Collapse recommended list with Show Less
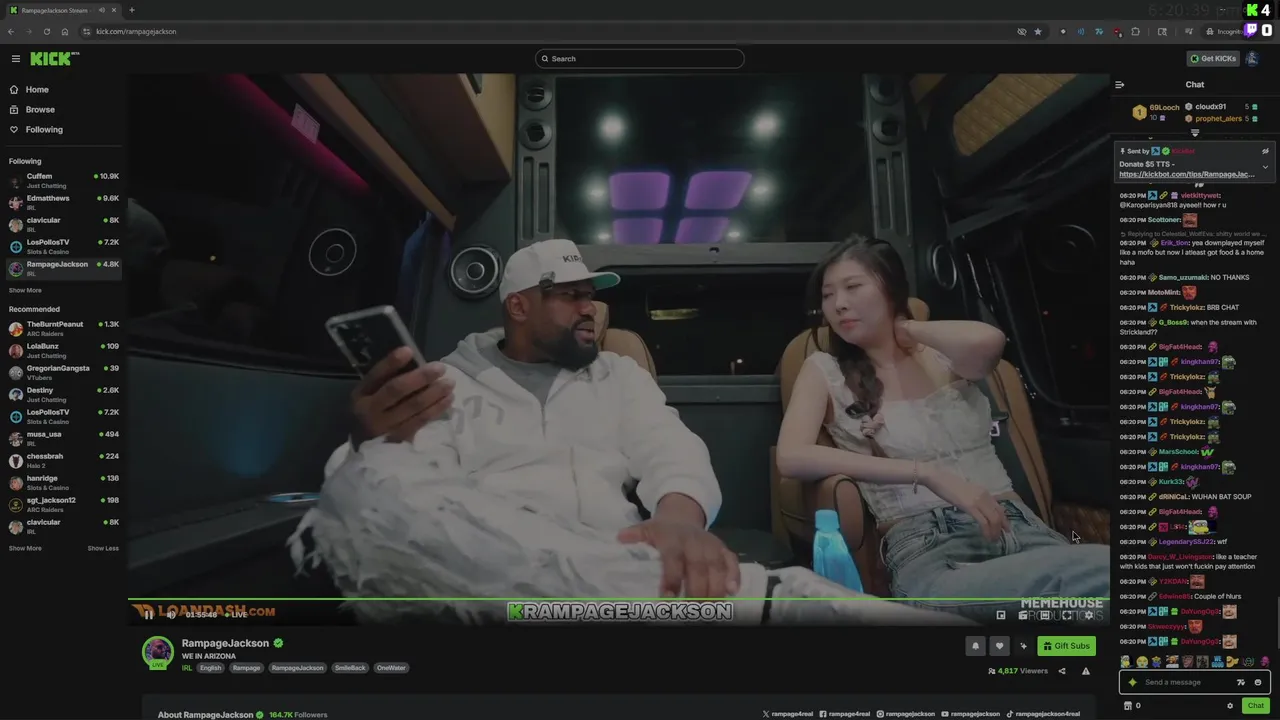This screenshot has width=1280, height=720. (103, 548)
